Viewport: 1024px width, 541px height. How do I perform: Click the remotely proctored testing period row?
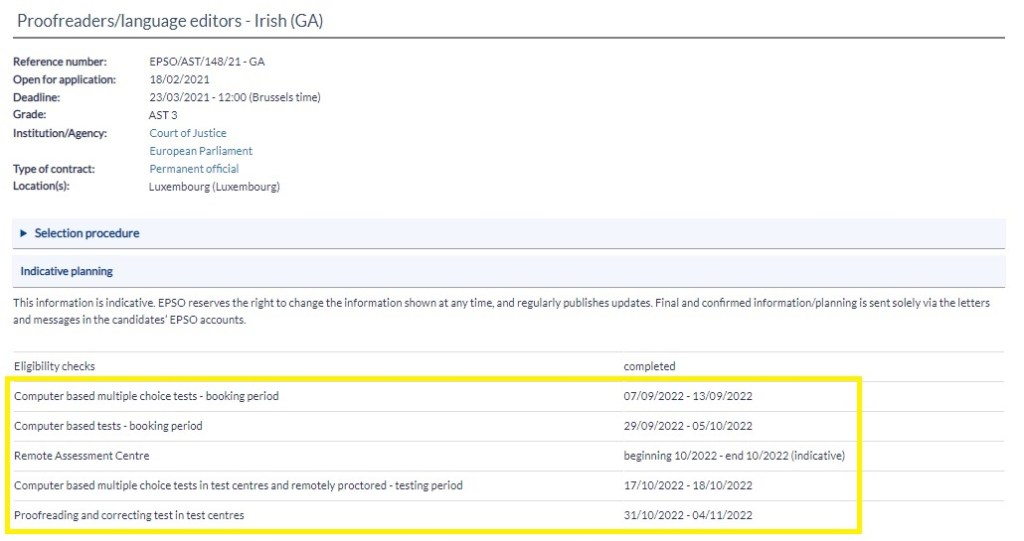pos(238,486)
